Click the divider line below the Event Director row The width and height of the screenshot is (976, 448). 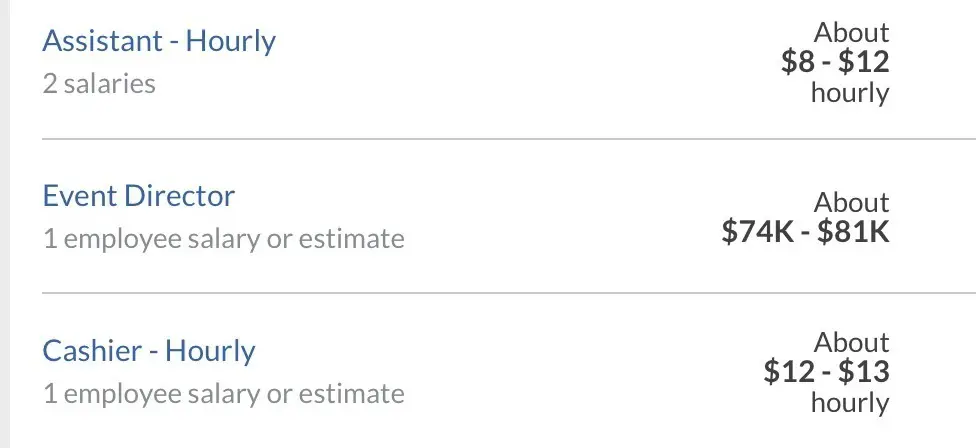tap(509, 292)
